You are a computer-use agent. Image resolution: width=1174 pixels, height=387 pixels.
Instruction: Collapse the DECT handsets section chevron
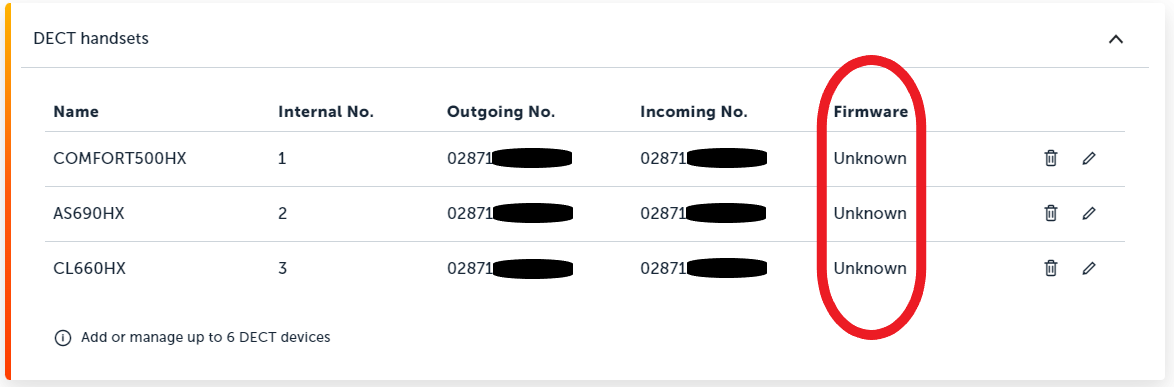coord(1116,39)
